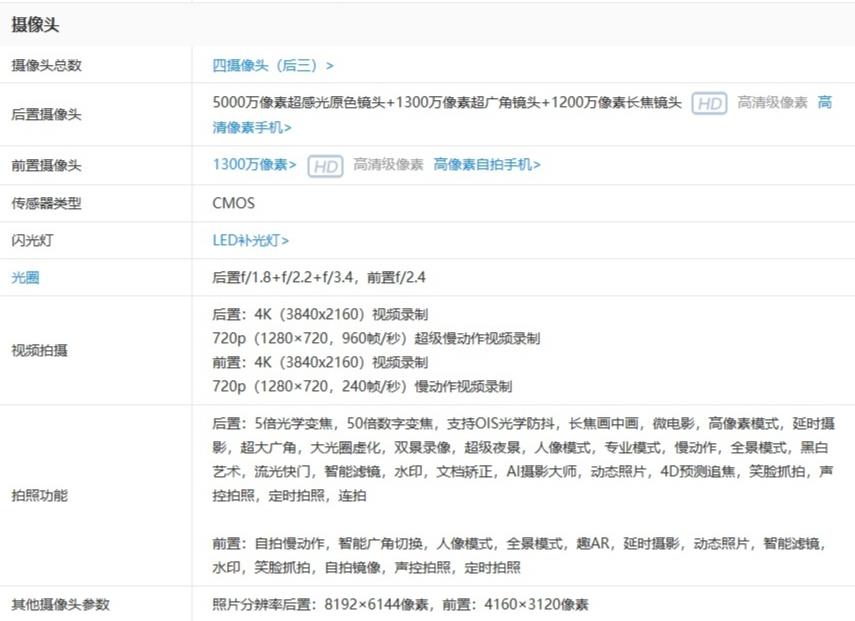855x621 pixels.
Task: Select the 前置：4K（3840x2160）视频录制 line
Action: pos(320,363)
